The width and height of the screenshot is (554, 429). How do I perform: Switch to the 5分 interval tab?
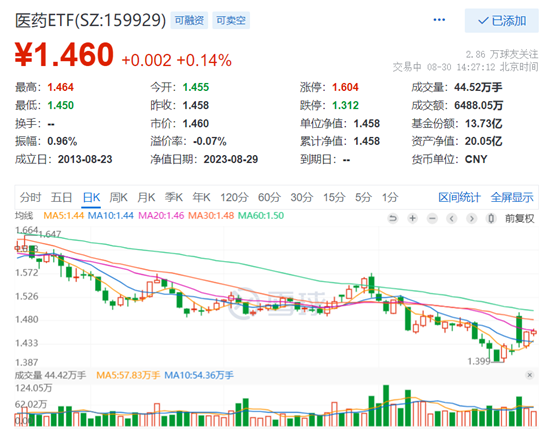click(364, 197)
